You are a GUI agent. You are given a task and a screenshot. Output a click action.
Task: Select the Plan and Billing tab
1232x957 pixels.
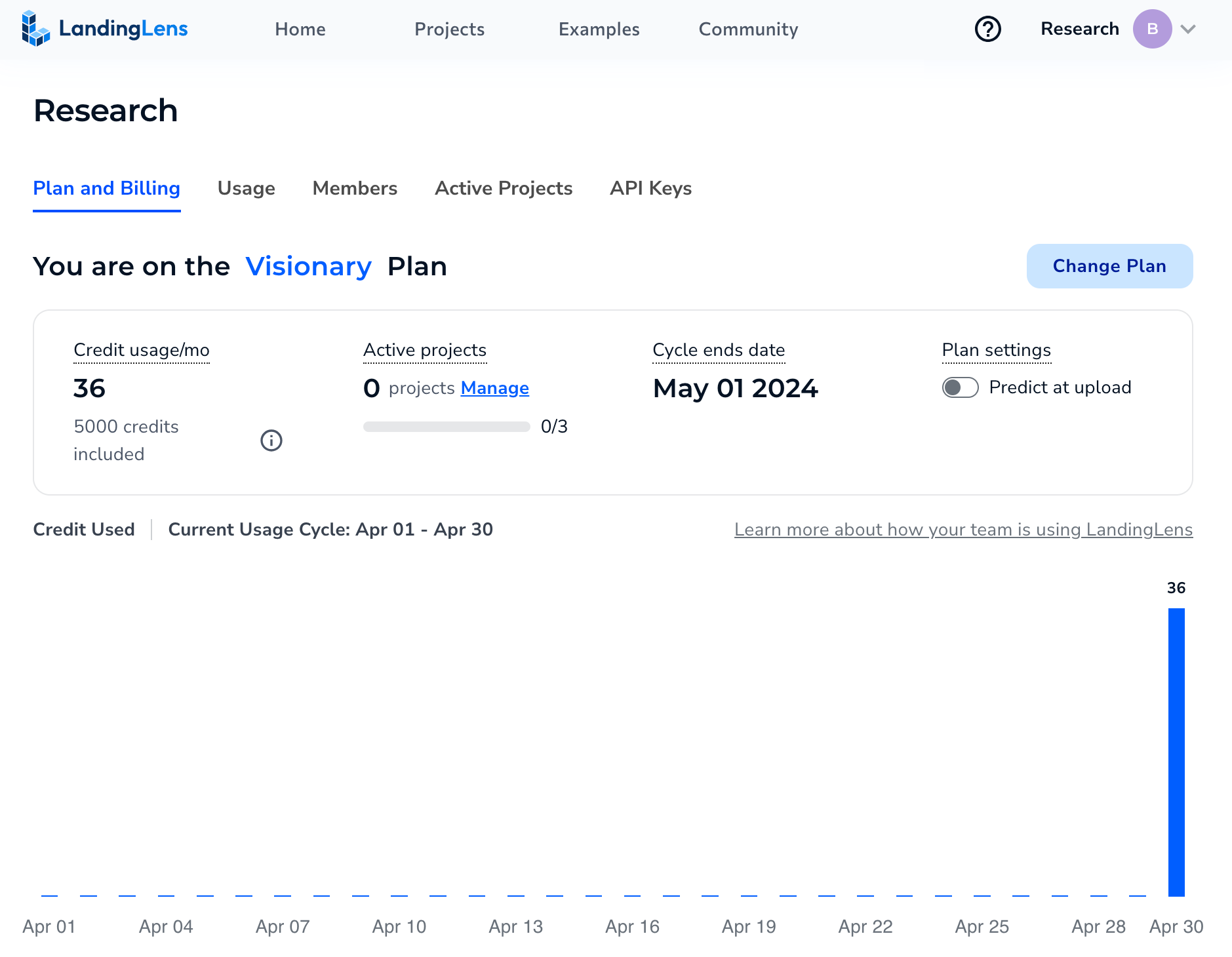106,189
